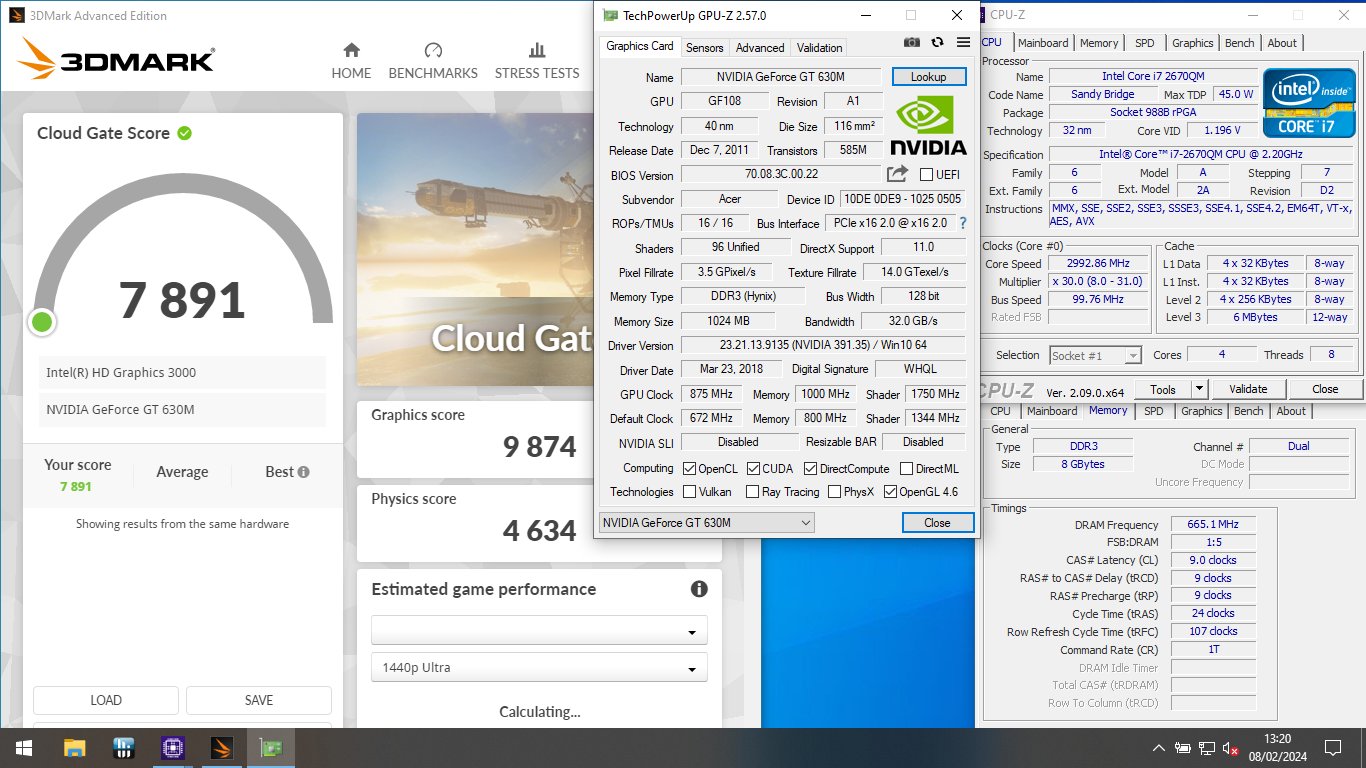Open the CPU-Z Tools dropdown arrow
This screenshot has width=1366, height=768.
pyautogui.click(x=1200, y=389)
